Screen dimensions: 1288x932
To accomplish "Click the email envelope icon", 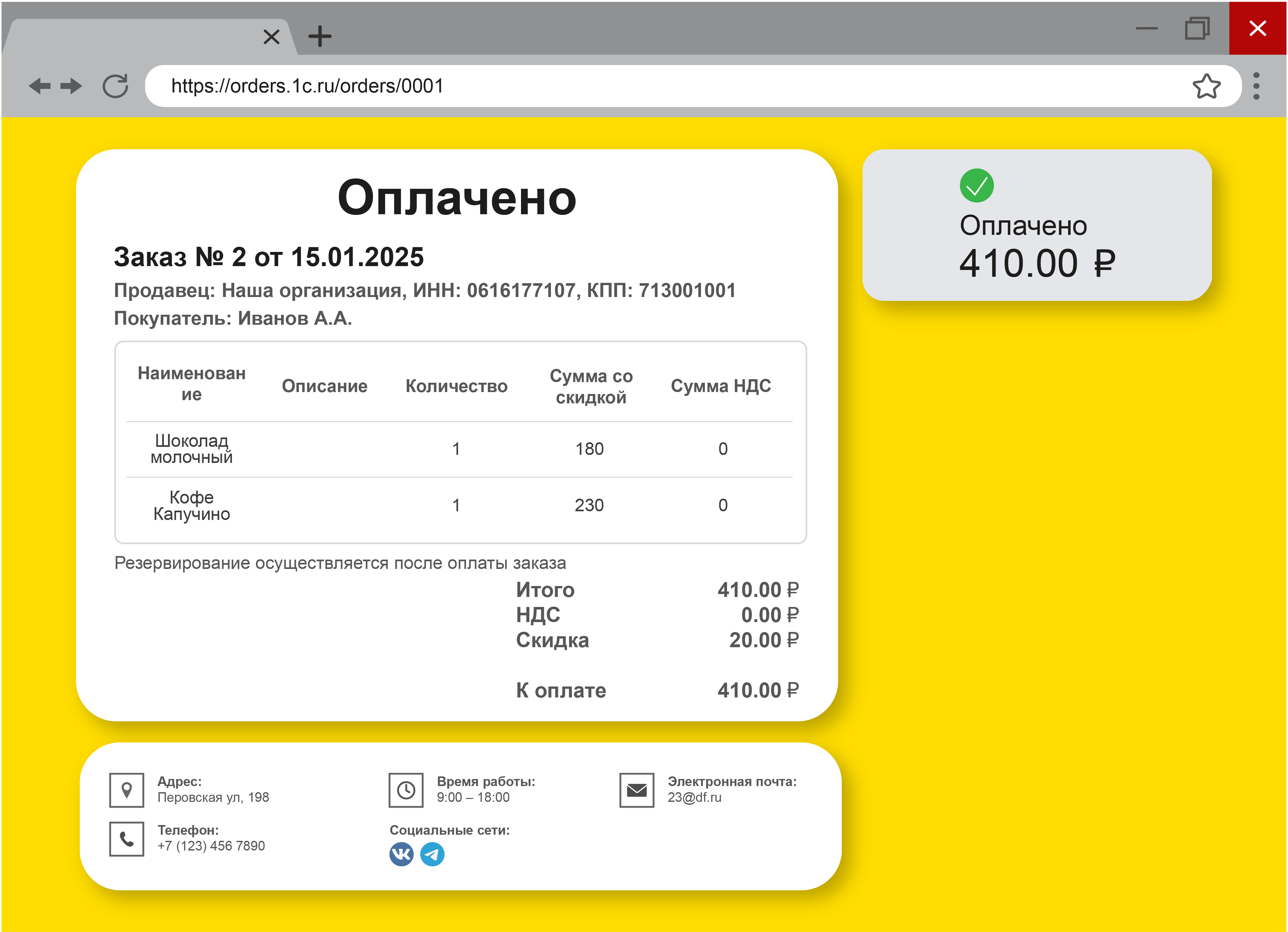I will tap(637, 790).
